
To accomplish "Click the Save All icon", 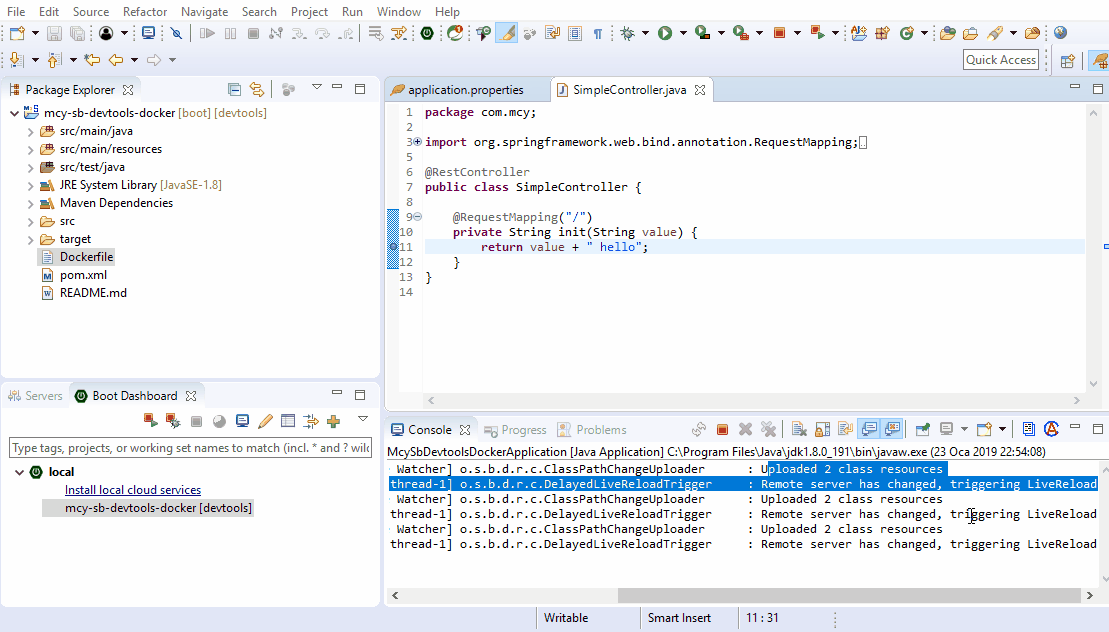I will (x=77, y=32).
